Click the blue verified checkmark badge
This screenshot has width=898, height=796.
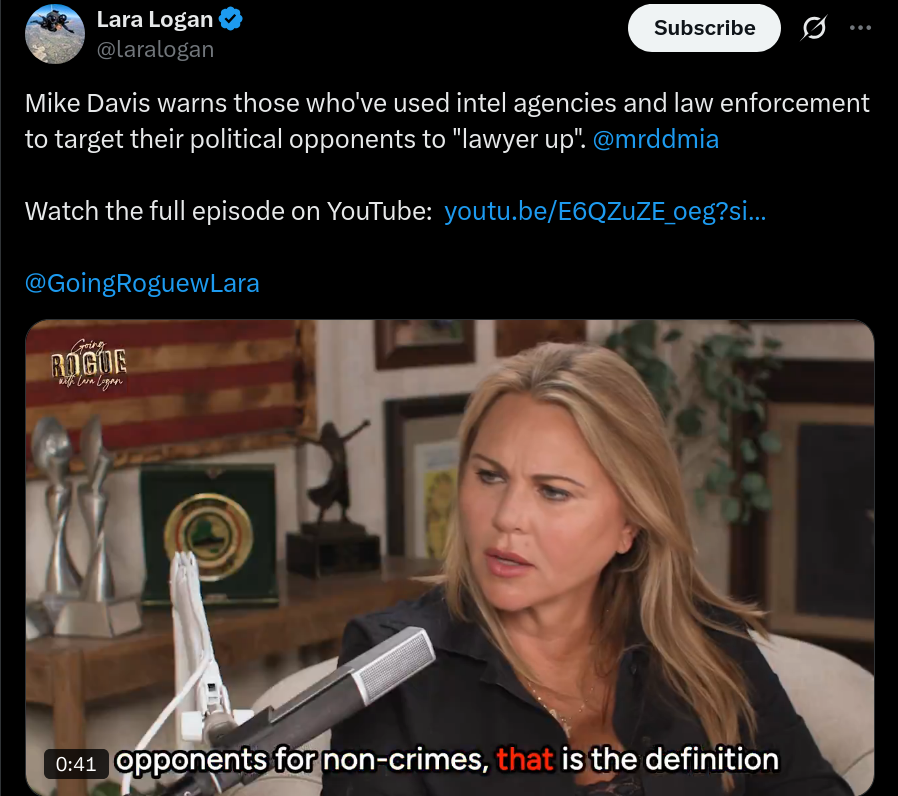(x=231, y=19)
